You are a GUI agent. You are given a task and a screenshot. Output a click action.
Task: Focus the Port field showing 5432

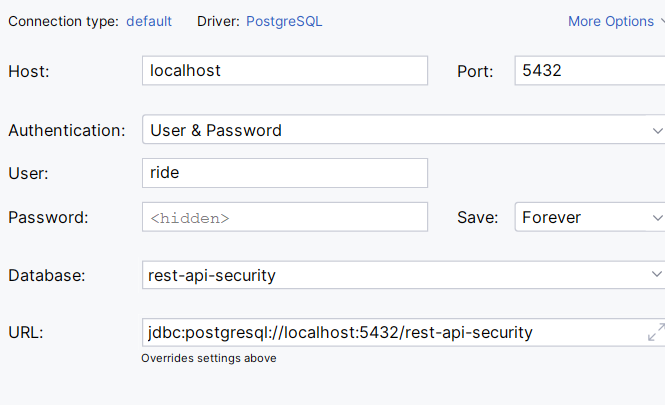point(590,70)
